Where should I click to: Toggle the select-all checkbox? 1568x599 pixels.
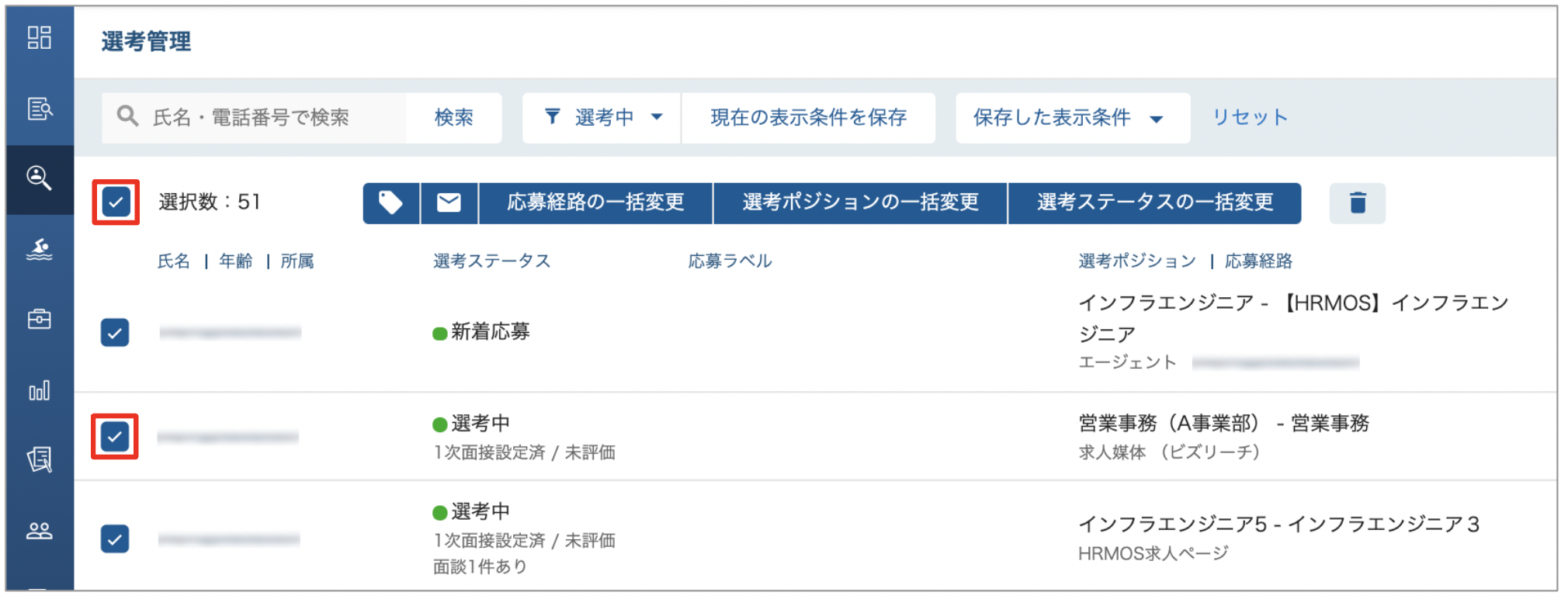point(116,203)
